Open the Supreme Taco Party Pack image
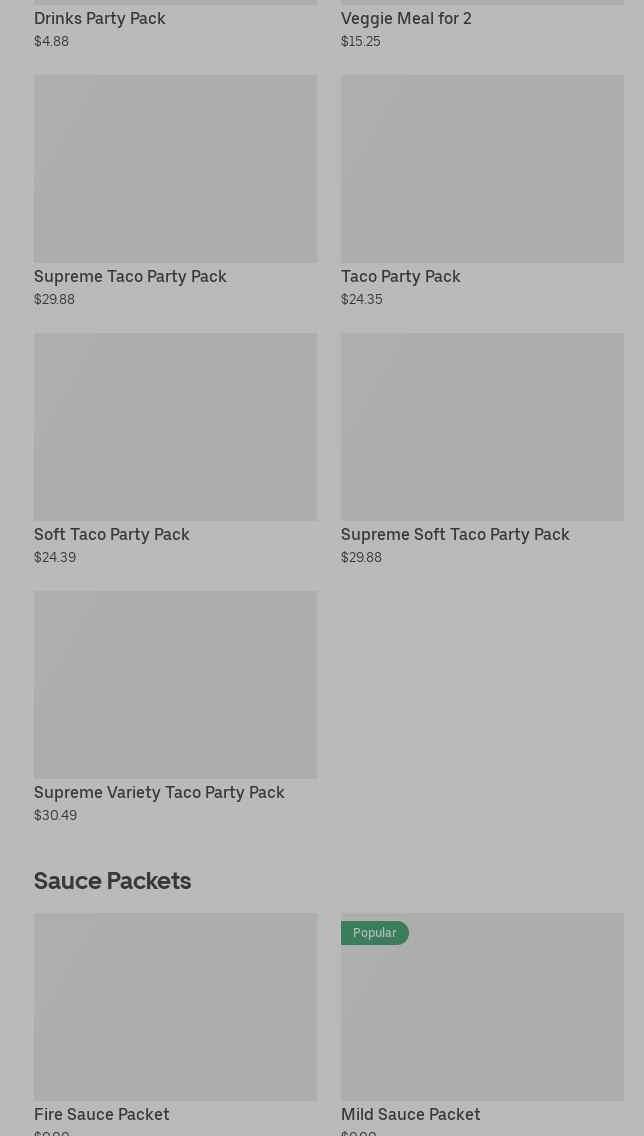644x1136 pixels. point(175,168)
